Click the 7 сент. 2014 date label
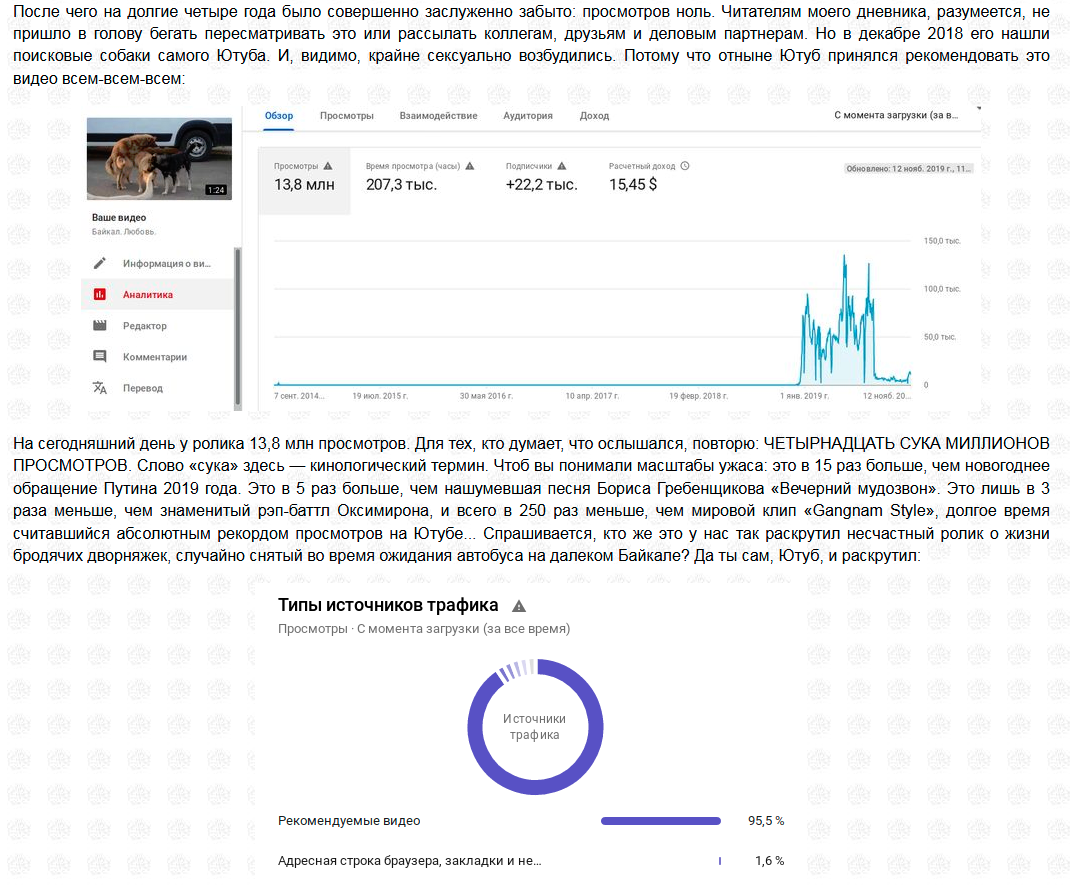Image resolution: width=1070 pixels, height=885 pixels. pos(300,396)
